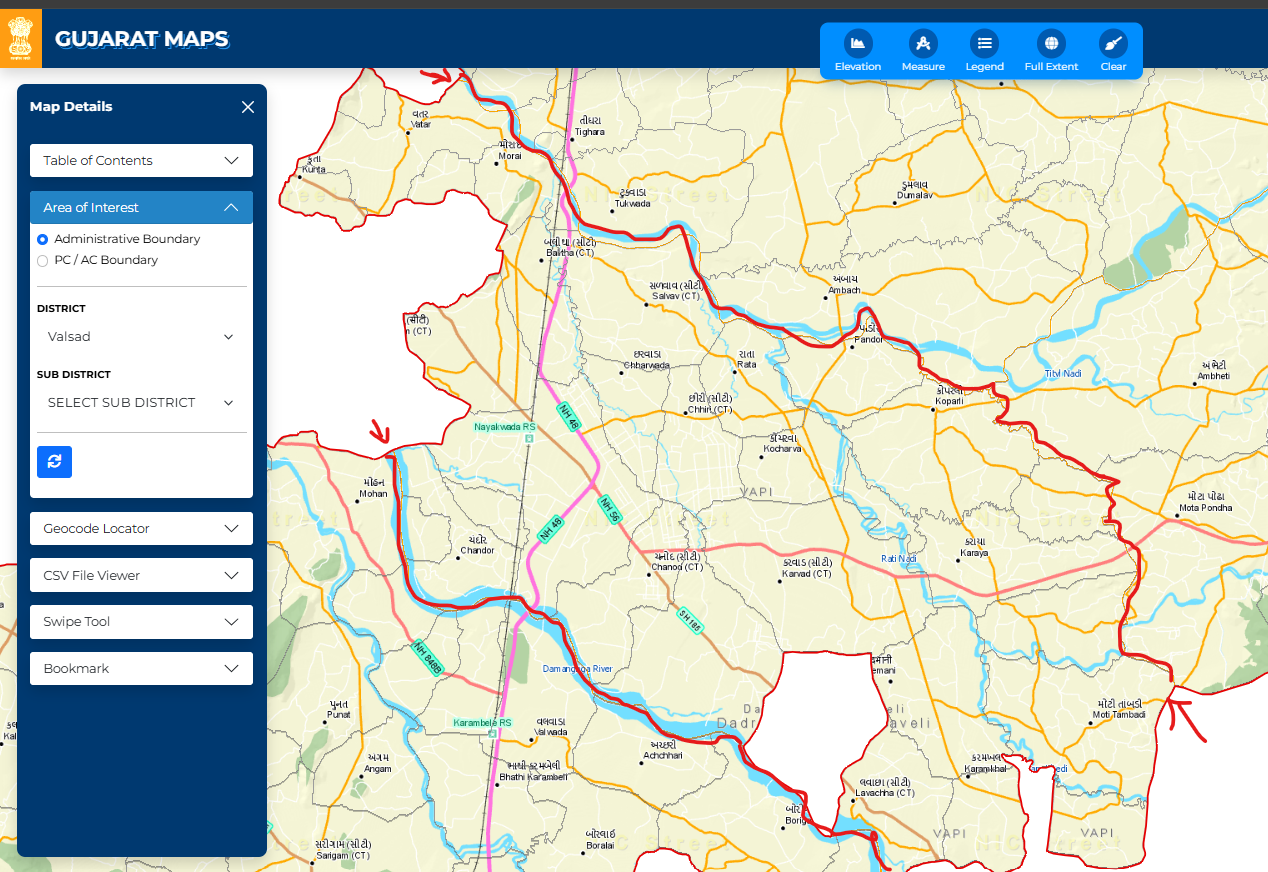Close the Map Details panel
Screen dimensions: 1268x872
pos(248,107)
